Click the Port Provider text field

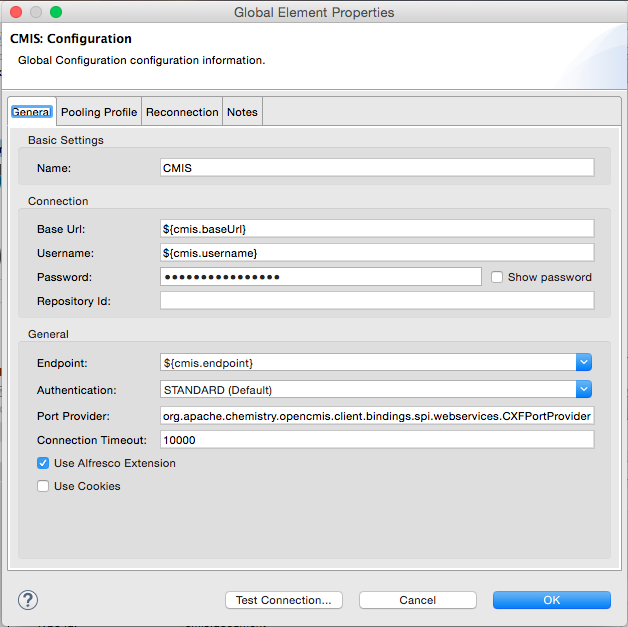coord(377,415)
